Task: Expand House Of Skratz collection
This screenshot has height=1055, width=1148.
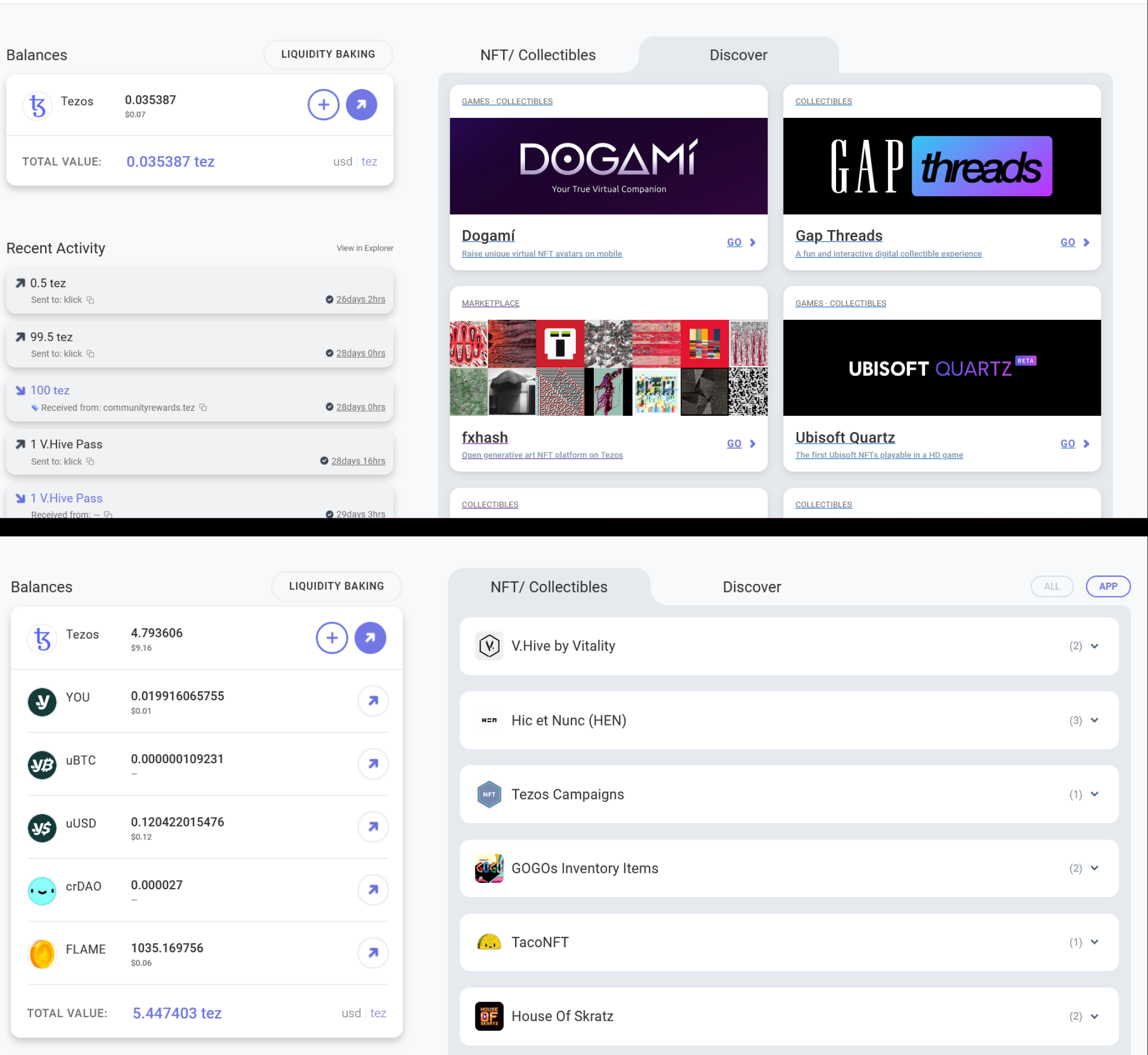Action: 1094,1016
